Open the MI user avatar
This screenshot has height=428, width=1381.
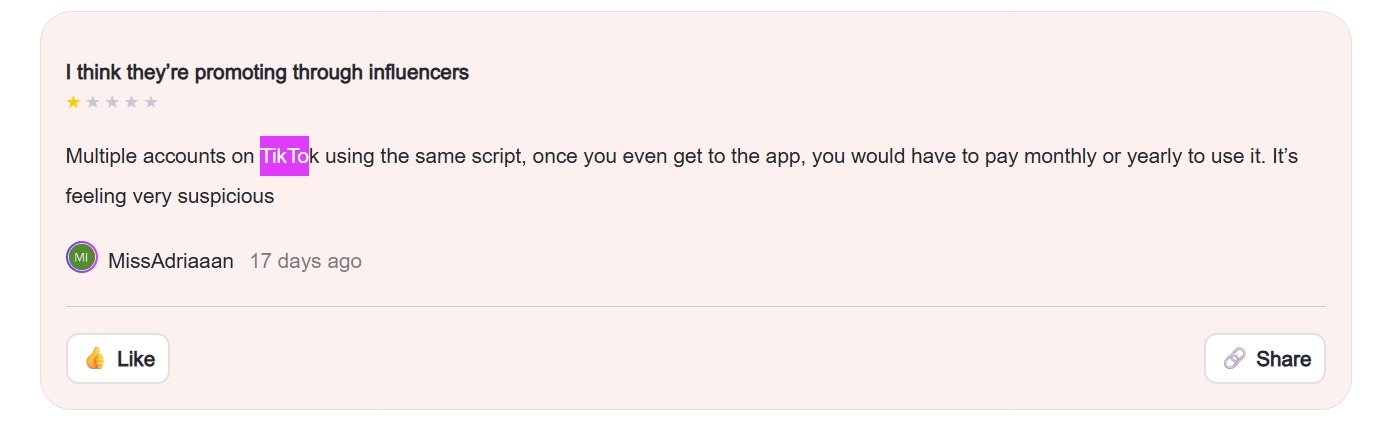click(82, 258)
